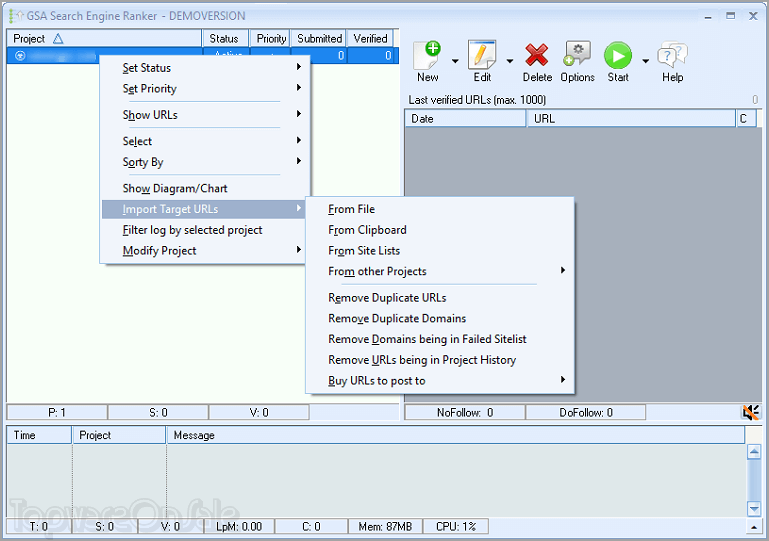Viewport: 769px width, 541px height.
Task: Click the LpM: 0.00 status entry
Action: pos(239,527)
